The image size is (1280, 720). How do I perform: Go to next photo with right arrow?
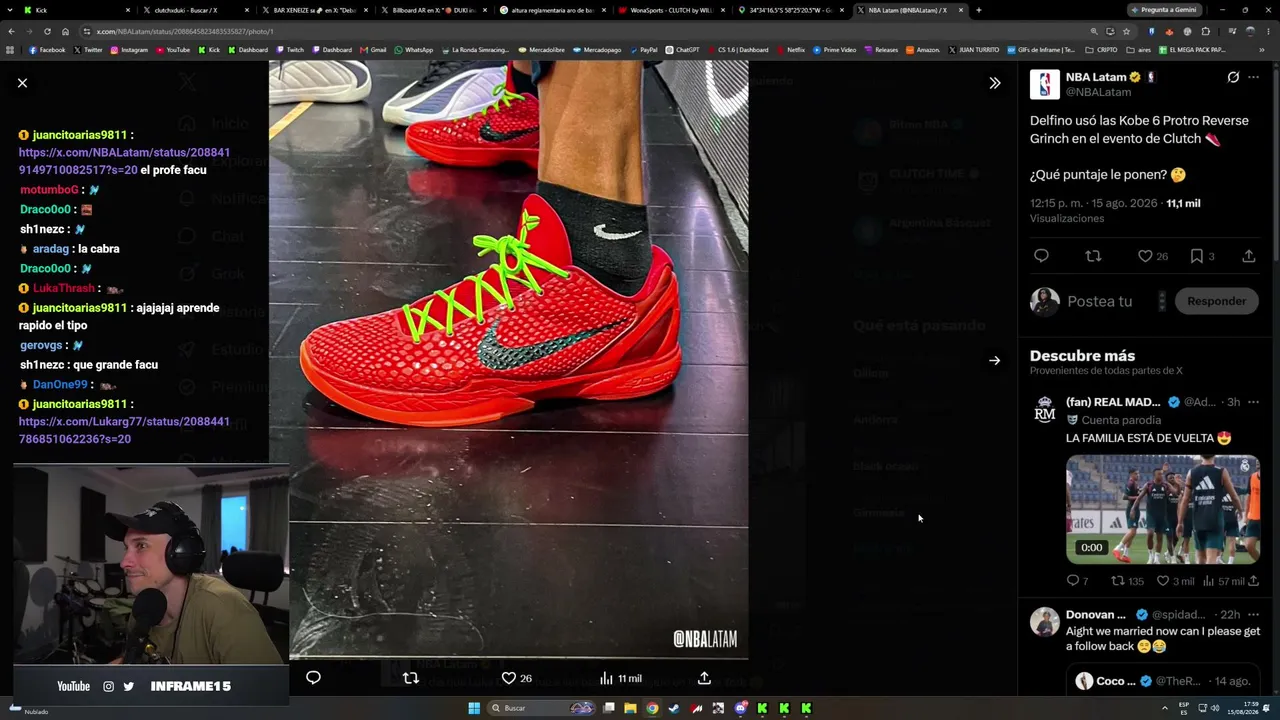pos(994,360)
